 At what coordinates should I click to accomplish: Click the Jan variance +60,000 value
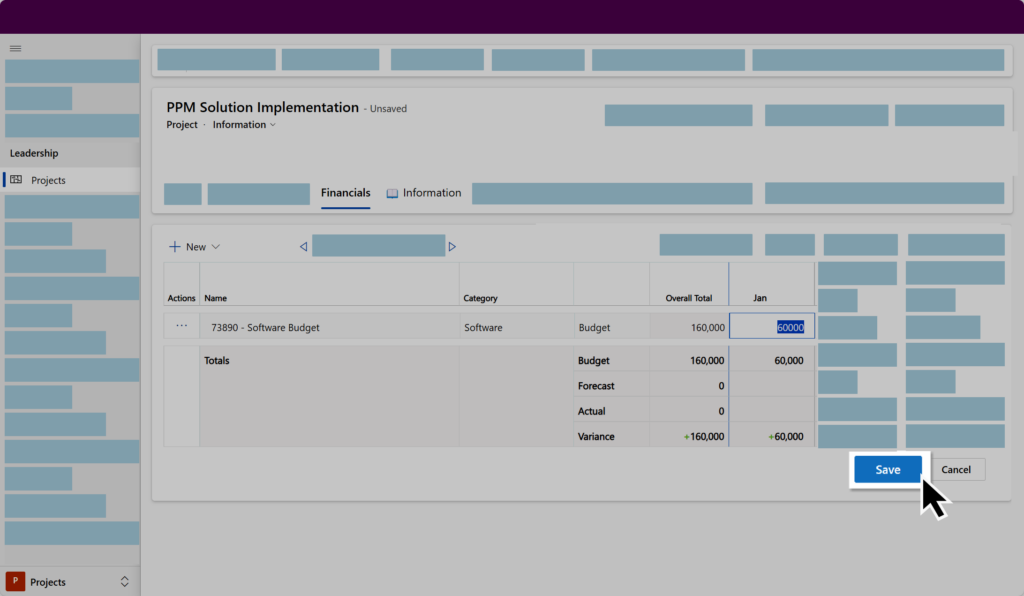[x=786, y=437]
